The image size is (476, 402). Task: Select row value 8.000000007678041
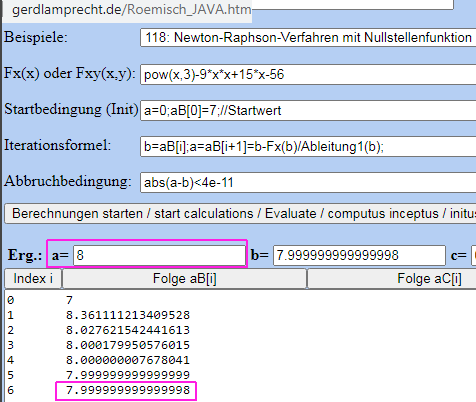[128, 360]
